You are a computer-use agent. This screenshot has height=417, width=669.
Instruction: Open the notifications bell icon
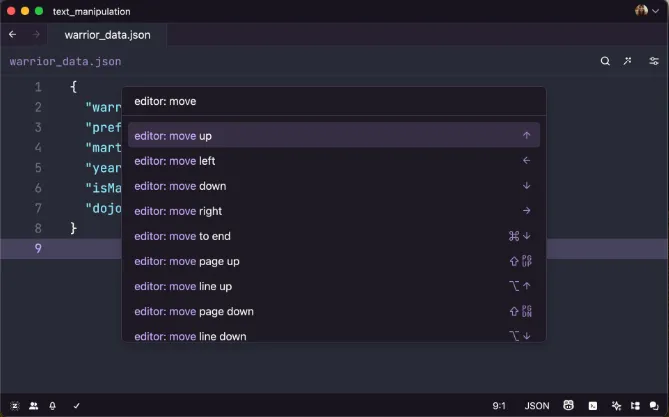52,405
